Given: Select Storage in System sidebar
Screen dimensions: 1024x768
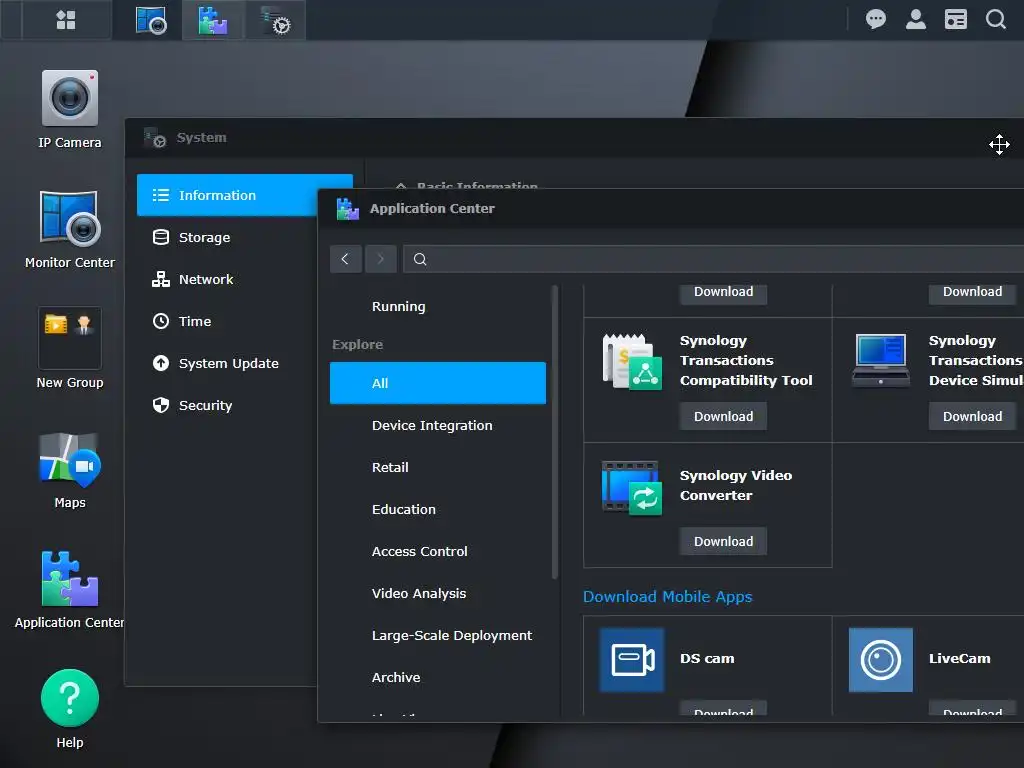Looking at the screenshot, I should pyautogui.click(x=227, y=237).
